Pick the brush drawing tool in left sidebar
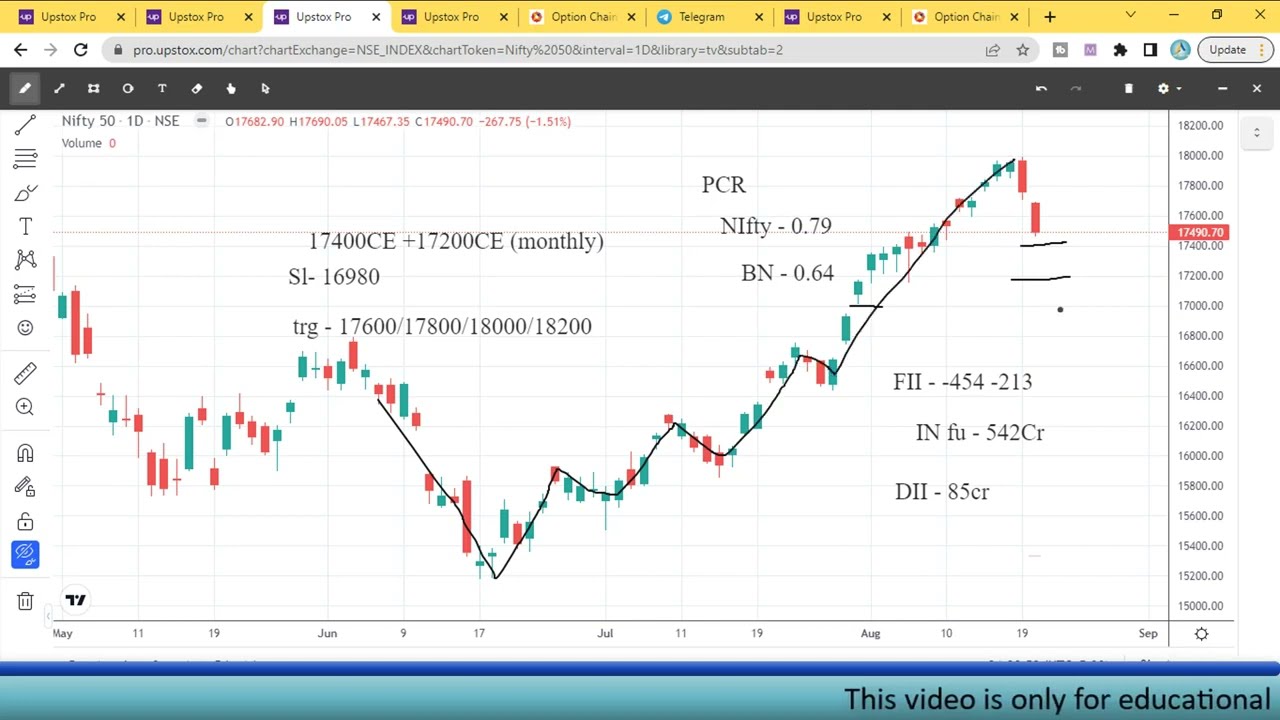The width and height of the screenshot is (1280, 720). tap(25, 192)
